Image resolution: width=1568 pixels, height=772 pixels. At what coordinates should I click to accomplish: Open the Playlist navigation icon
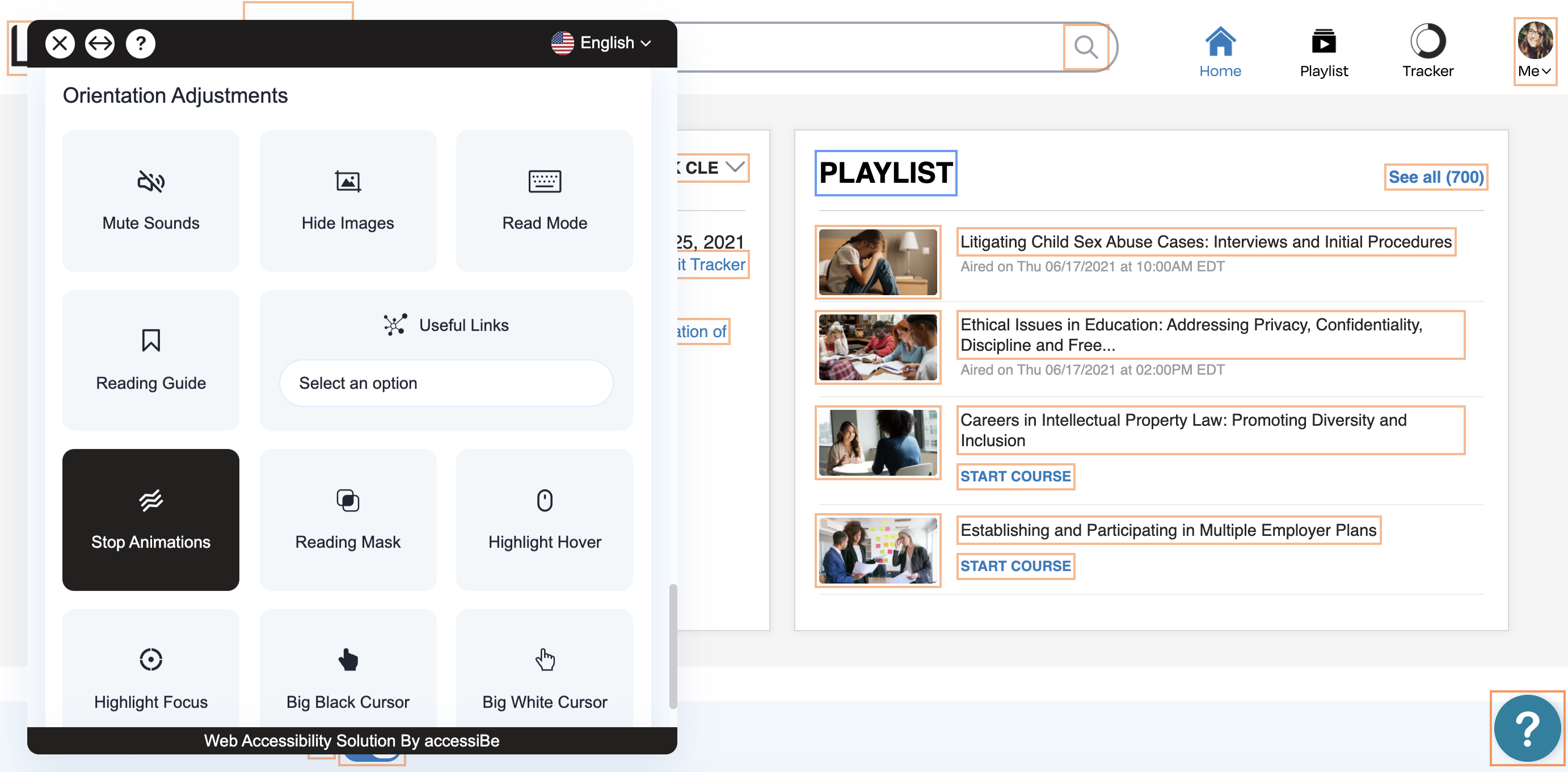tap(1323, 41)
